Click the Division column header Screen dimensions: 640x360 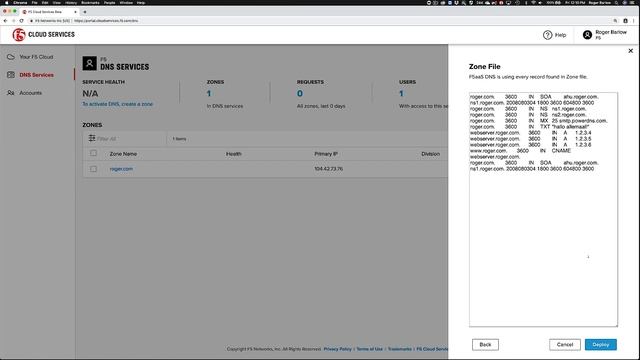[x=431, y=154]
